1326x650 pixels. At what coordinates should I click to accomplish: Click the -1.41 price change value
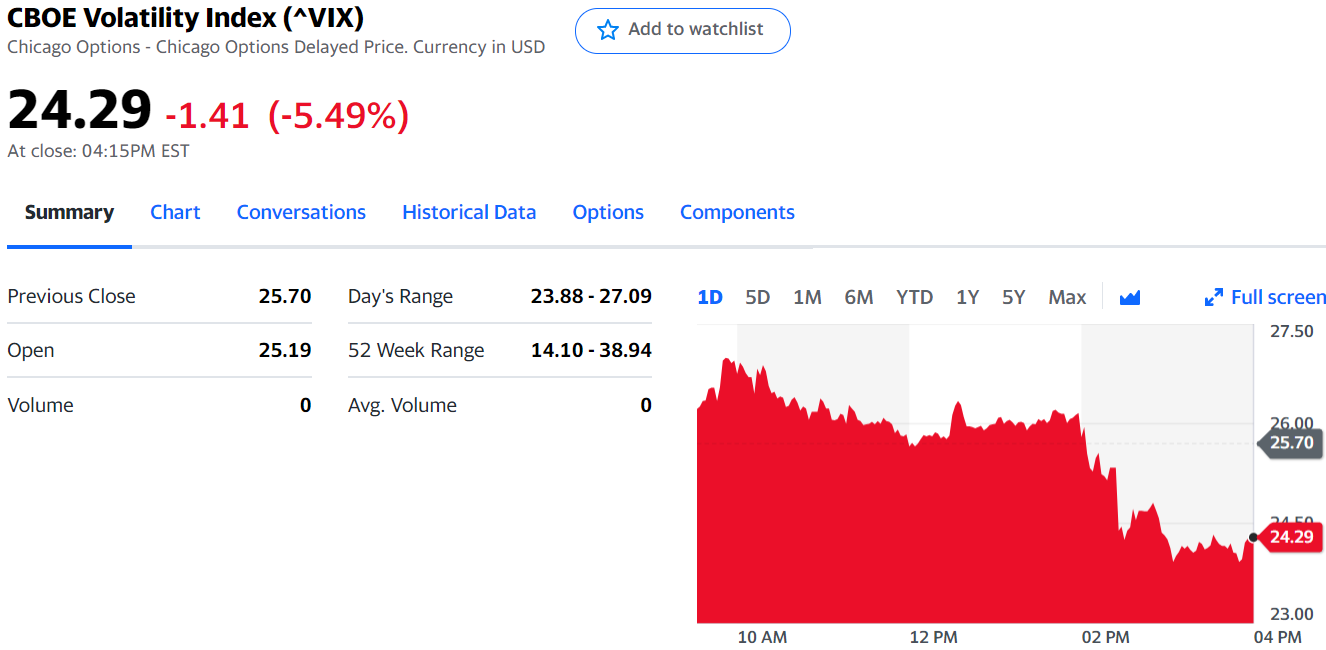coord(207,116)
